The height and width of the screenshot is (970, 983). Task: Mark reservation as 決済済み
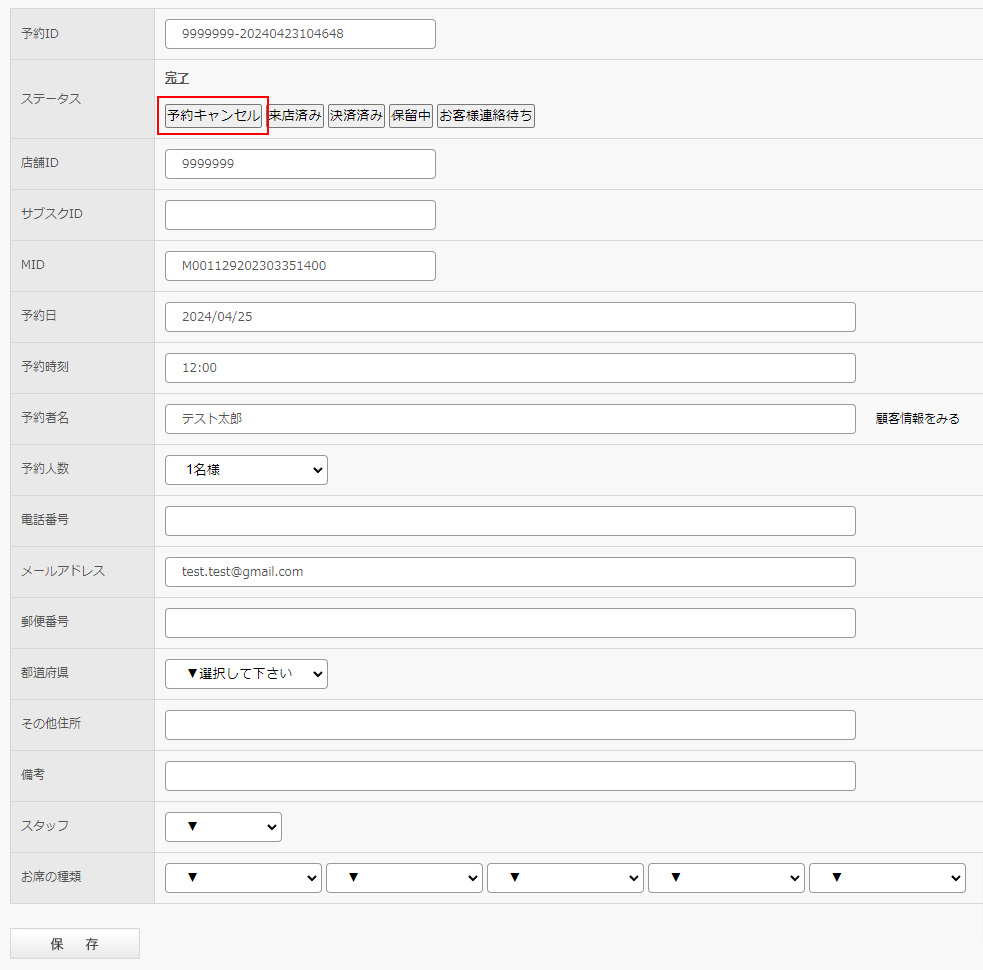pyautogui.click(x=356, y=116)
